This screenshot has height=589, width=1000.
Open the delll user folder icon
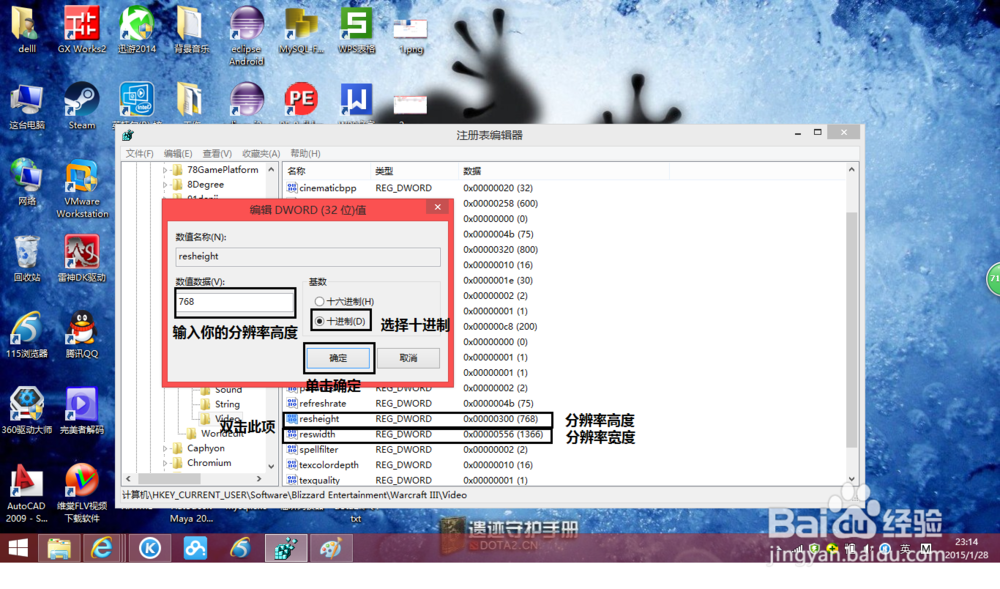pos(27,29)
